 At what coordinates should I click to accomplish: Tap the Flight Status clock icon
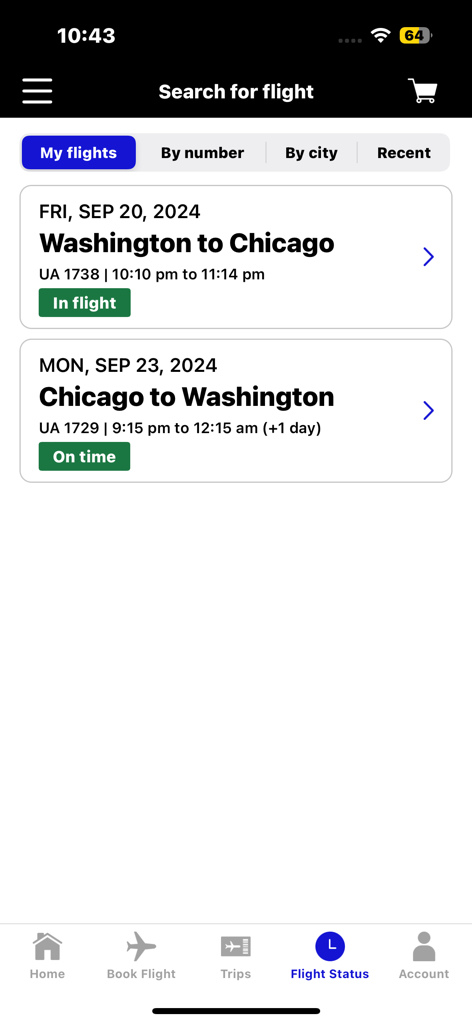(x=330, y=946)
